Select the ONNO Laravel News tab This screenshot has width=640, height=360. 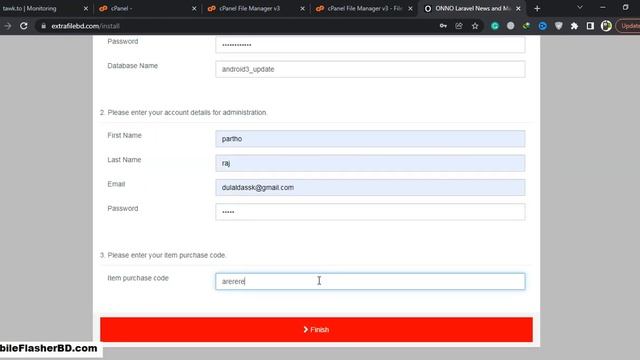(473, 8)
